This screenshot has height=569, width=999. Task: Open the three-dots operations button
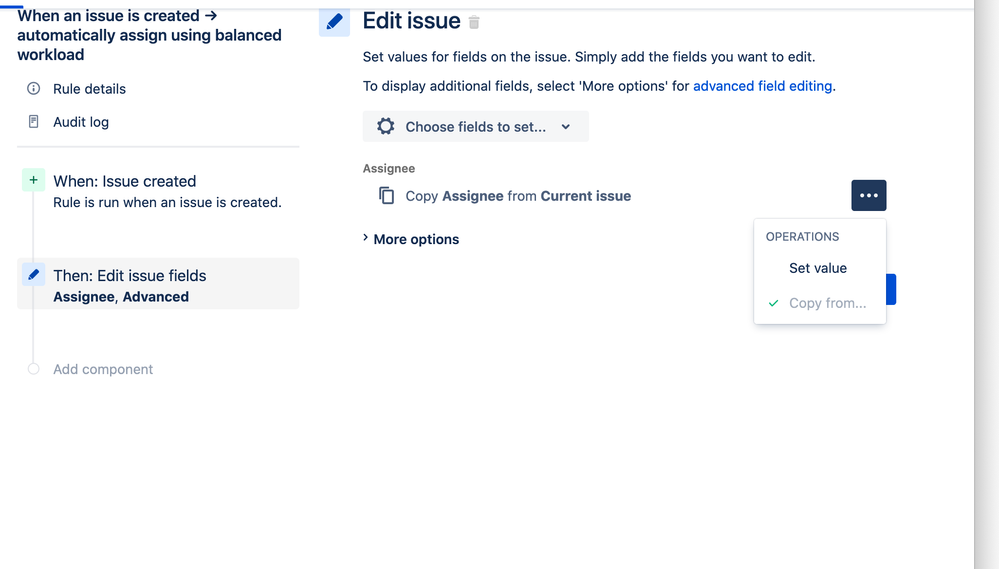(x=868, y=196)
